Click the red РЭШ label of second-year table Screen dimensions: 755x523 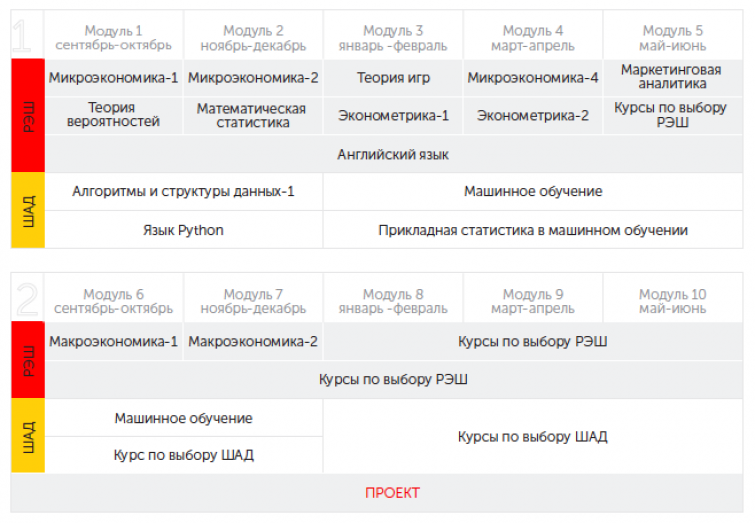point(28,360)
